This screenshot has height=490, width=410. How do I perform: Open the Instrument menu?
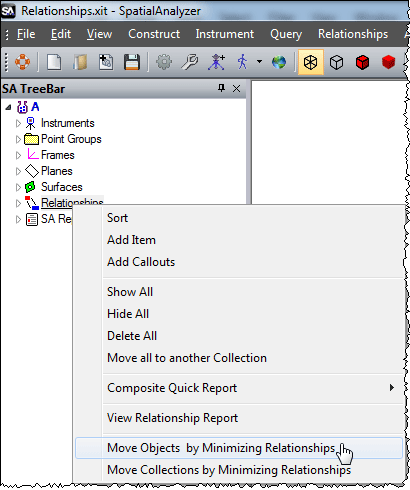pos(225,34)
